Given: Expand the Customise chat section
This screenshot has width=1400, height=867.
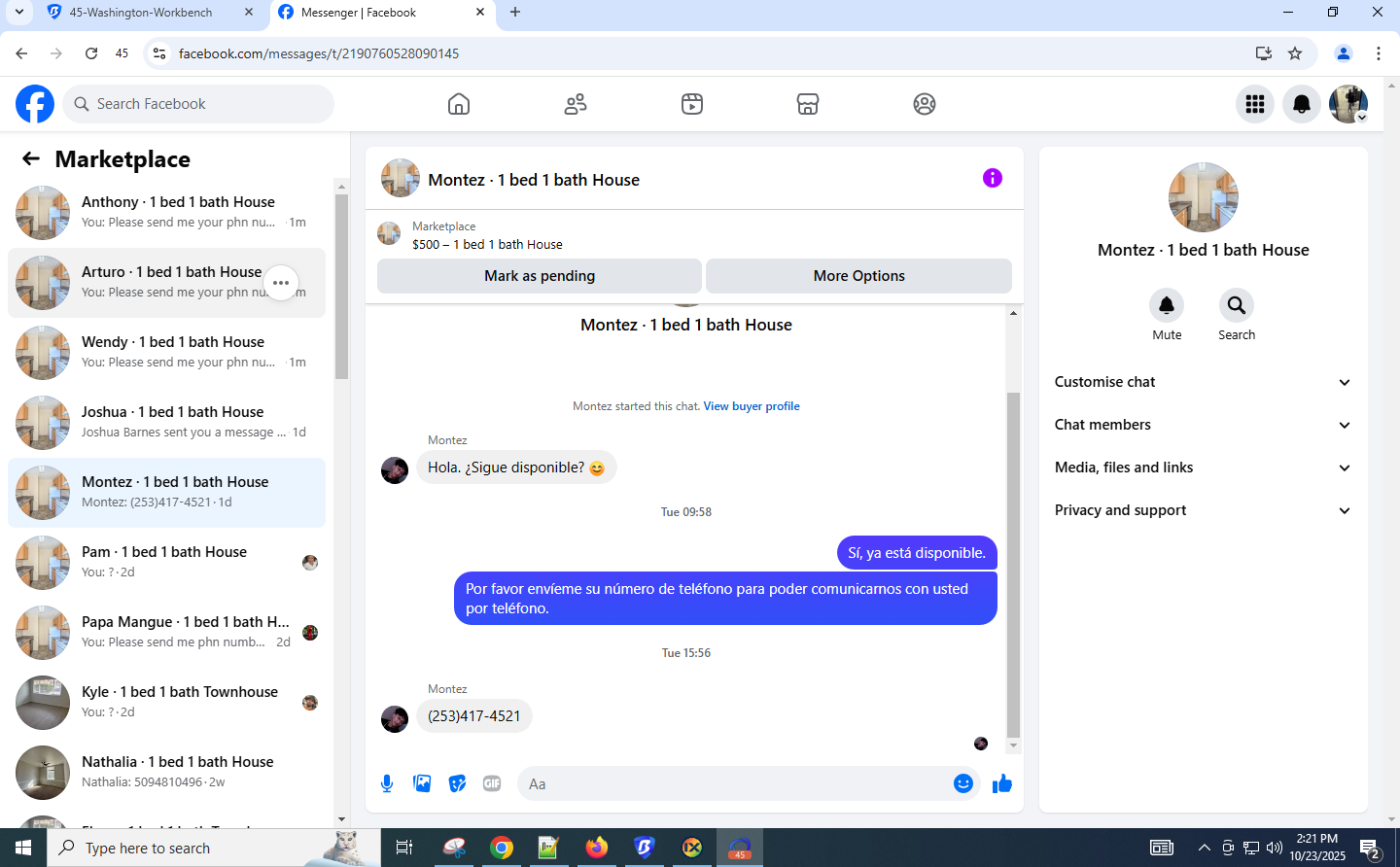Looking at the screenshot, I should pos(1204,382).
